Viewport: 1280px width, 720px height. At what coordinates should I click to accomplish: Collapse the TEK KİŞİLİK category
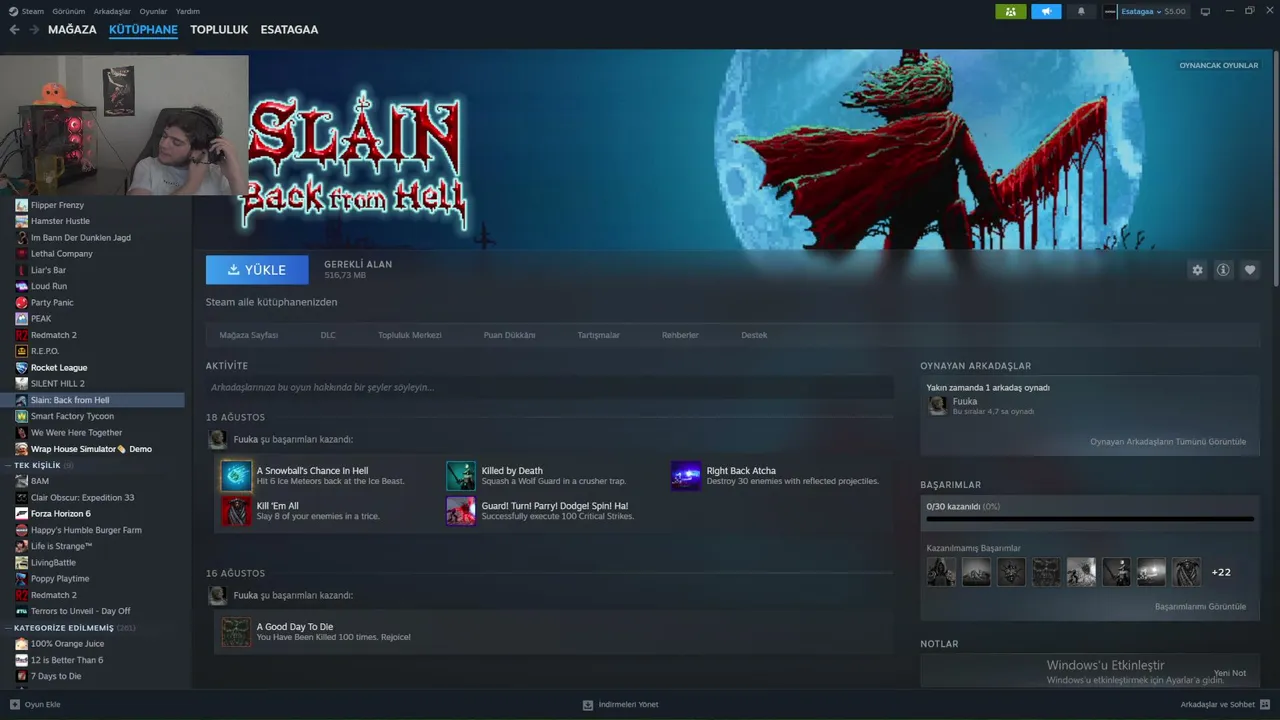[x=8, y=465]
